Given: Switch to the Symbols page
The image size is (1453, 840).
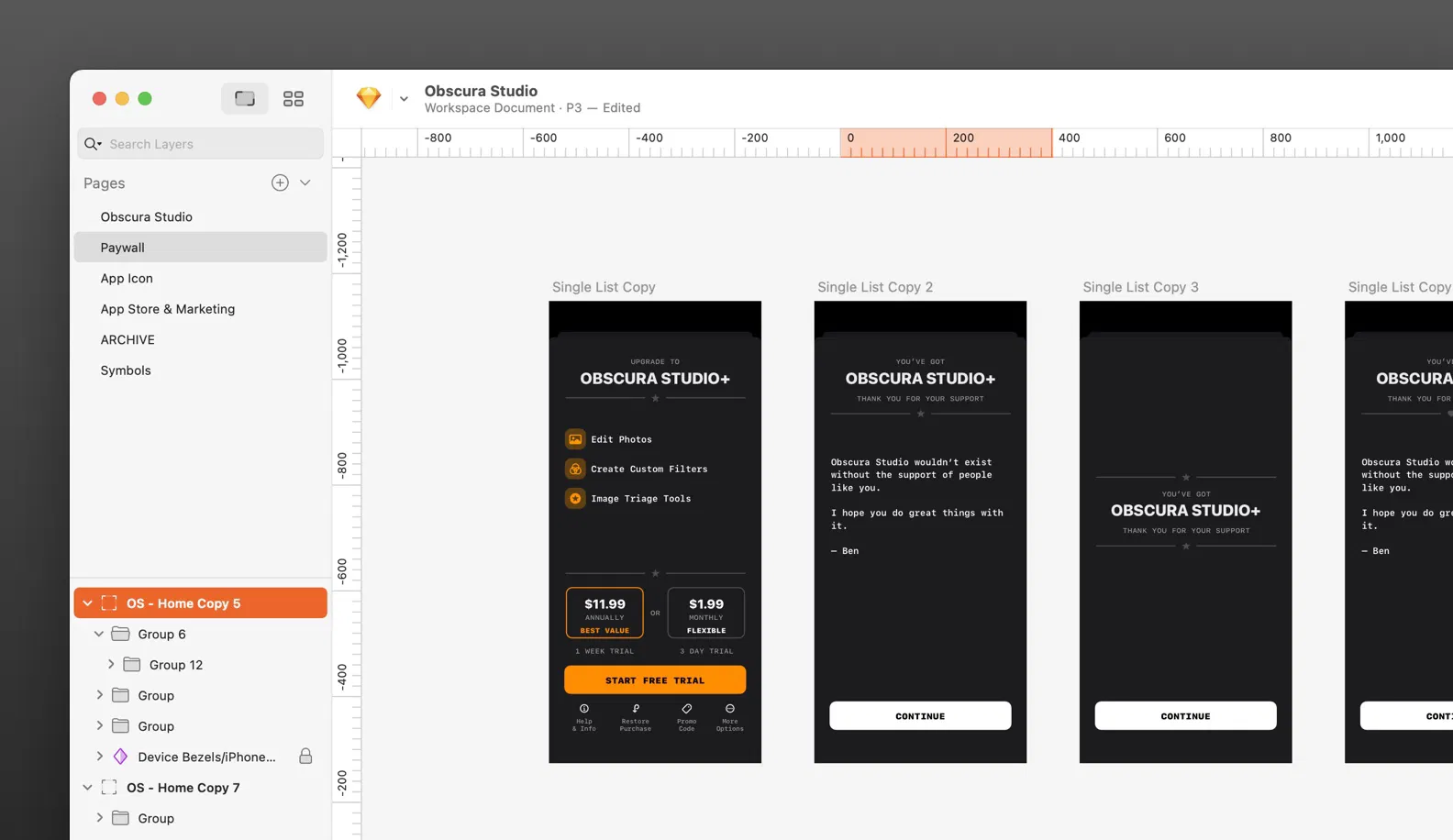Looking at the screenshot, I should pyautogui.click(x=126, y=370).
